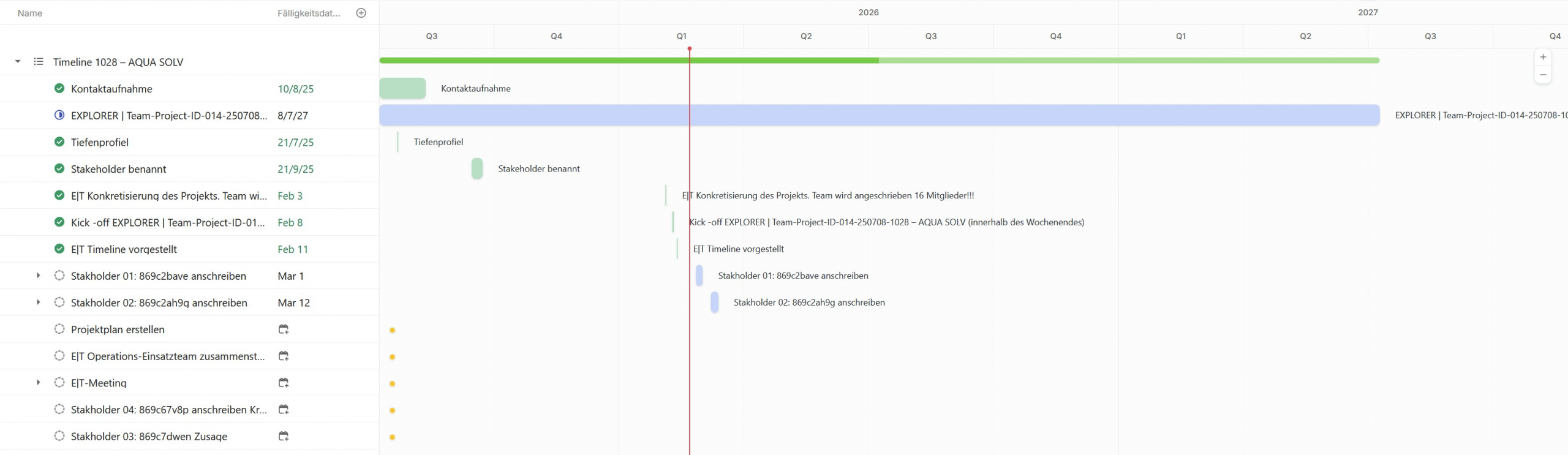Image resolution: width=1568 pixels, height=455 pixels.
Task: Toggle status of Tiefenprofiel task
Action: [59, 142]
